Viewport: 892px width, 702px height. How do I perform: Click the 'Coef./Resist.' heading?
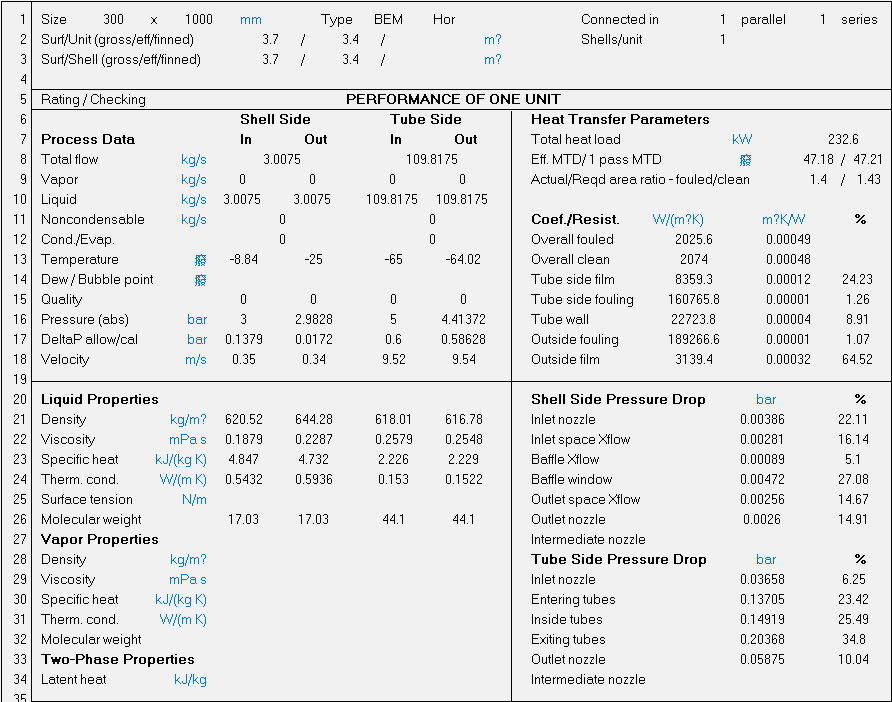click(x=575, y=220)
